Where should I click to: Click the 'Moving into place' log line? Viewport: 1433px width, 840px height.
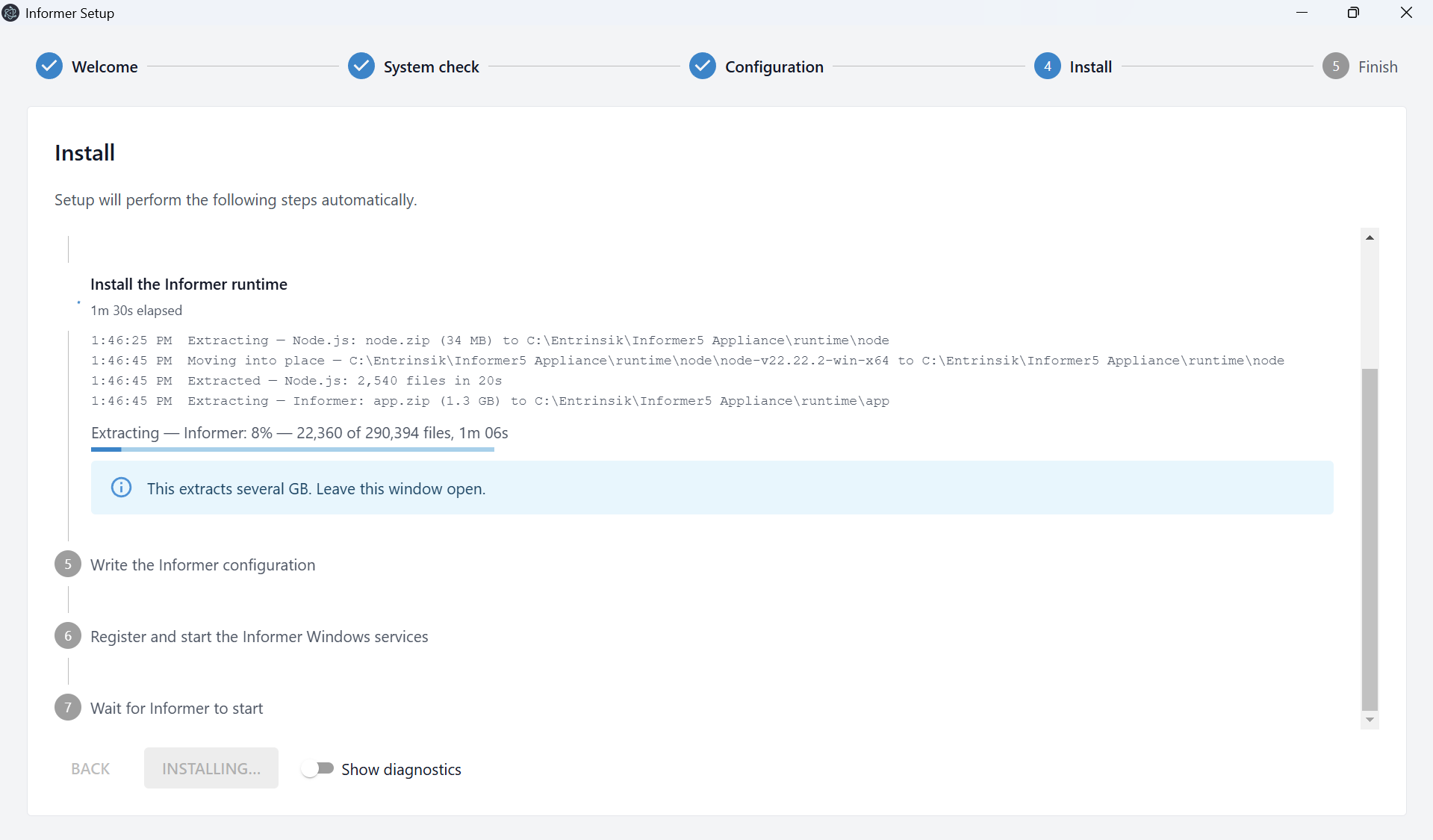688,361
